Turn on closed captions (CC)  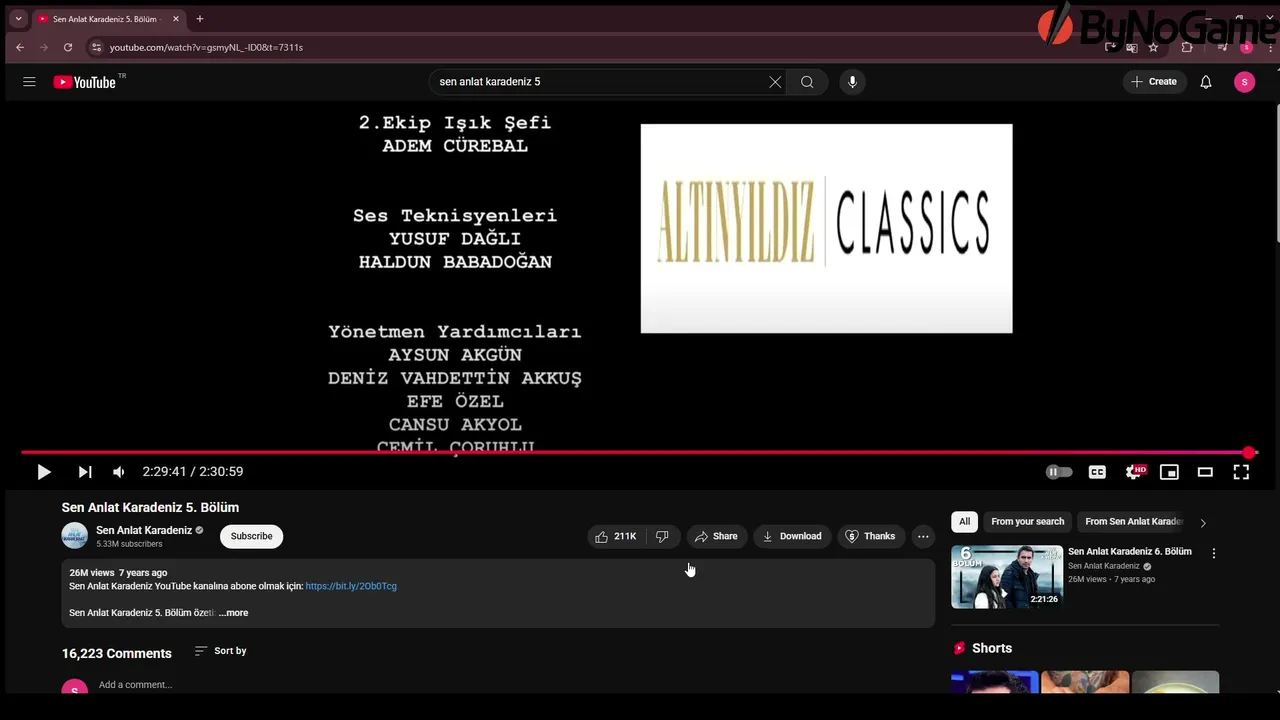tap(1097, 472)
